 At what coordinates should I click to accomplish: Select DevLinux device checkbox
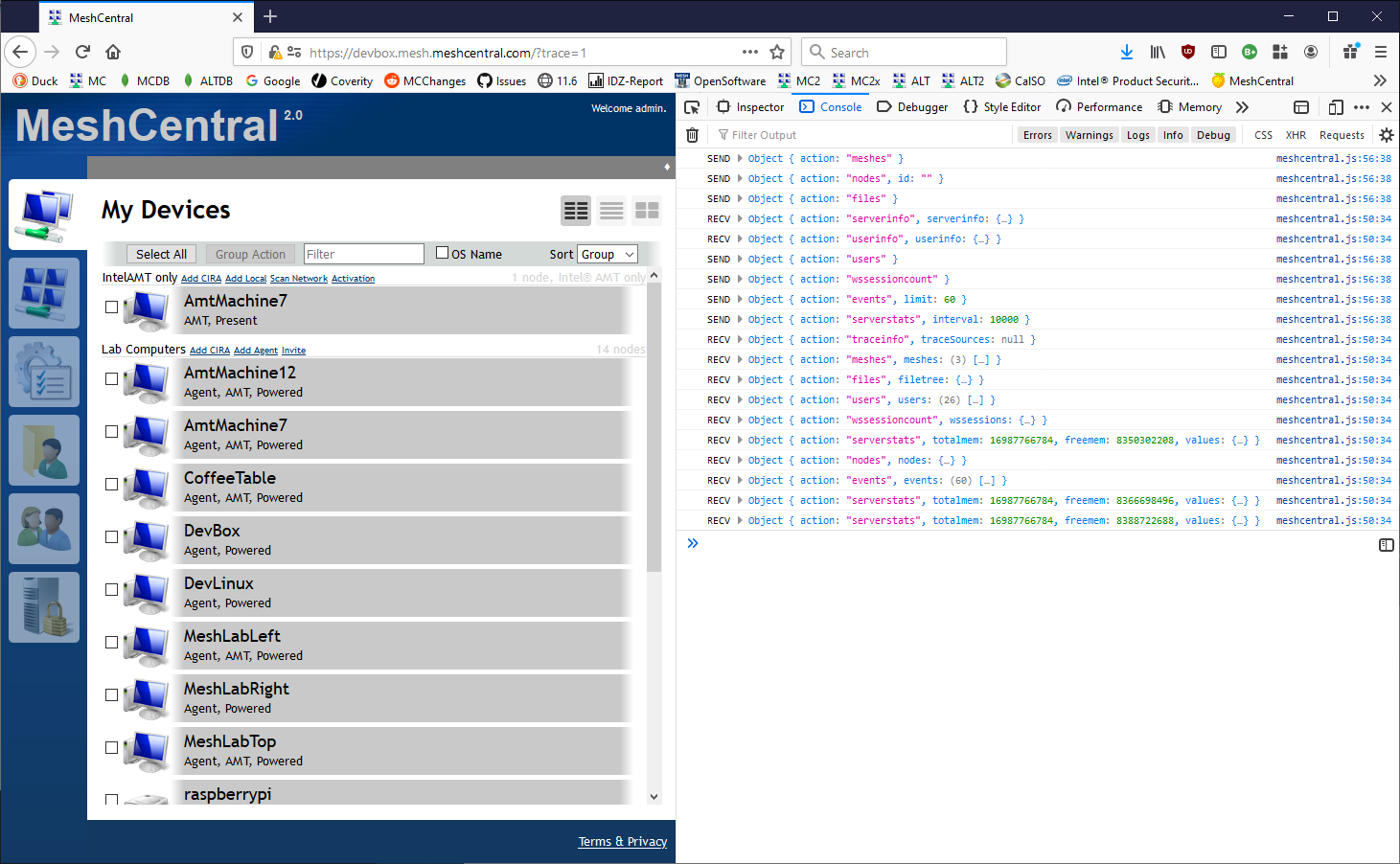click(x=111, y=590)
